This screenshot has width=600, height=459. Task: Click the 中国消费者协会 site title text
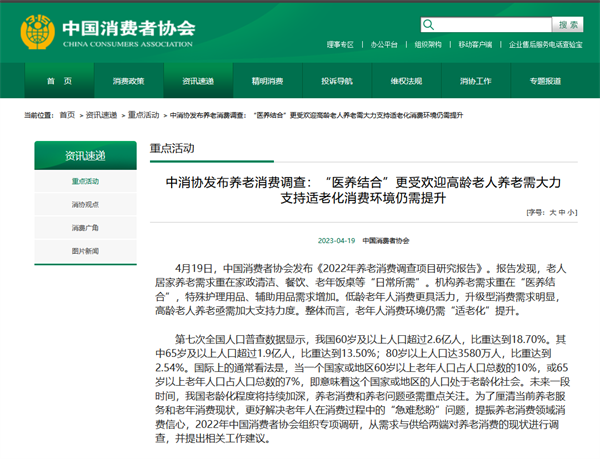pyautogui.click(x=129, y=28)
